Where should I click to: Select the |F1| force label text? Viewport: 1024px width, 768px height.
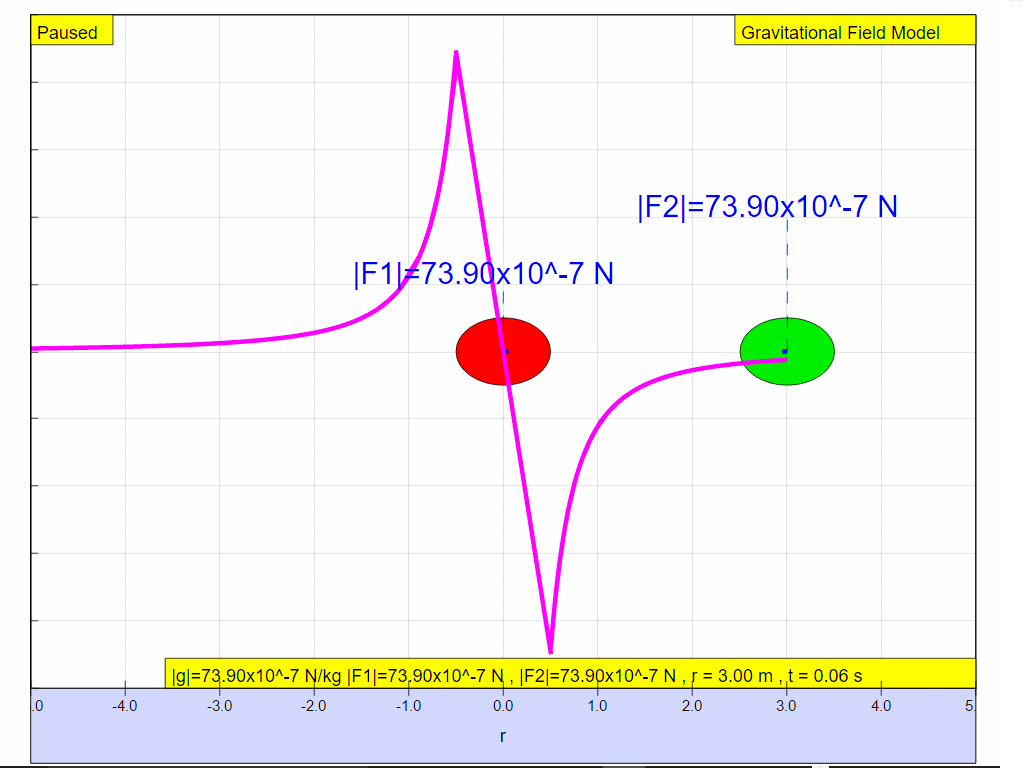tap(483, 273)
